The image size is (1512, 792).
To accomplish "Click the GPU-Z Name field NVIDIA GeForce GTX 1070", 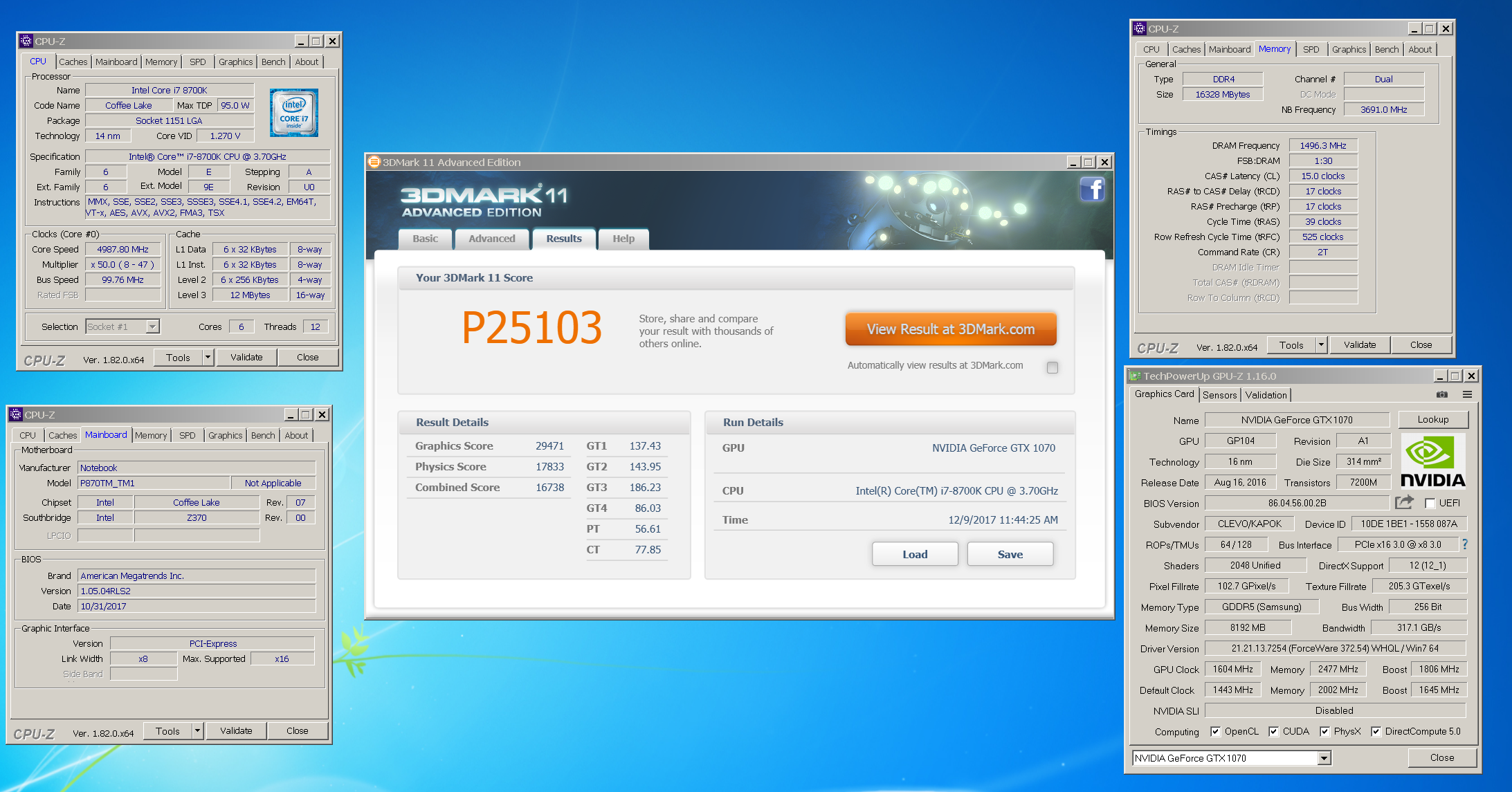I will click(x=1297, y=420).
